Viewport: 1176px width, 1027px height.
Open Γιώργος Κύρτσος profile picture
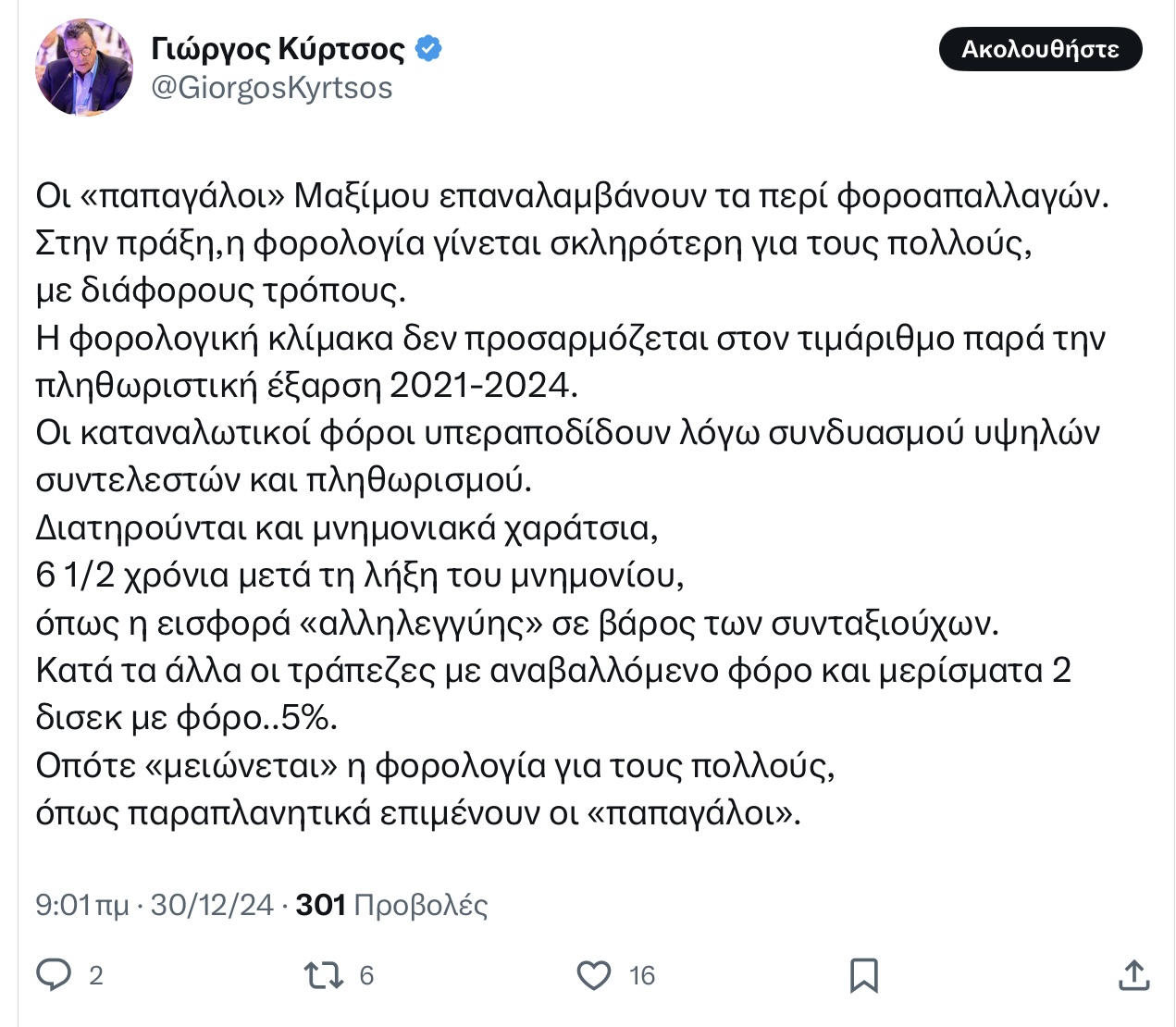(x=84, y=68)
